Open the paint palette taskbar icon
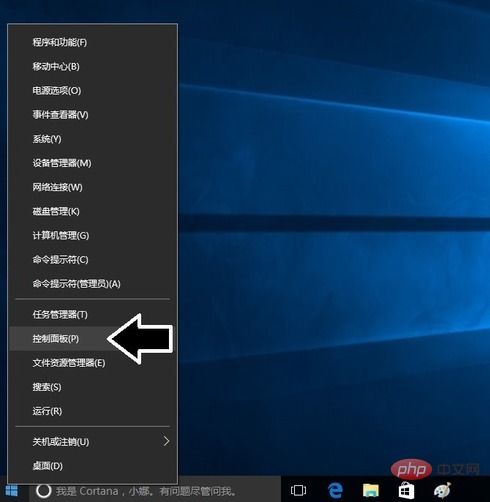The width and height of the screenshot is (490, 502). click(442, 490)
